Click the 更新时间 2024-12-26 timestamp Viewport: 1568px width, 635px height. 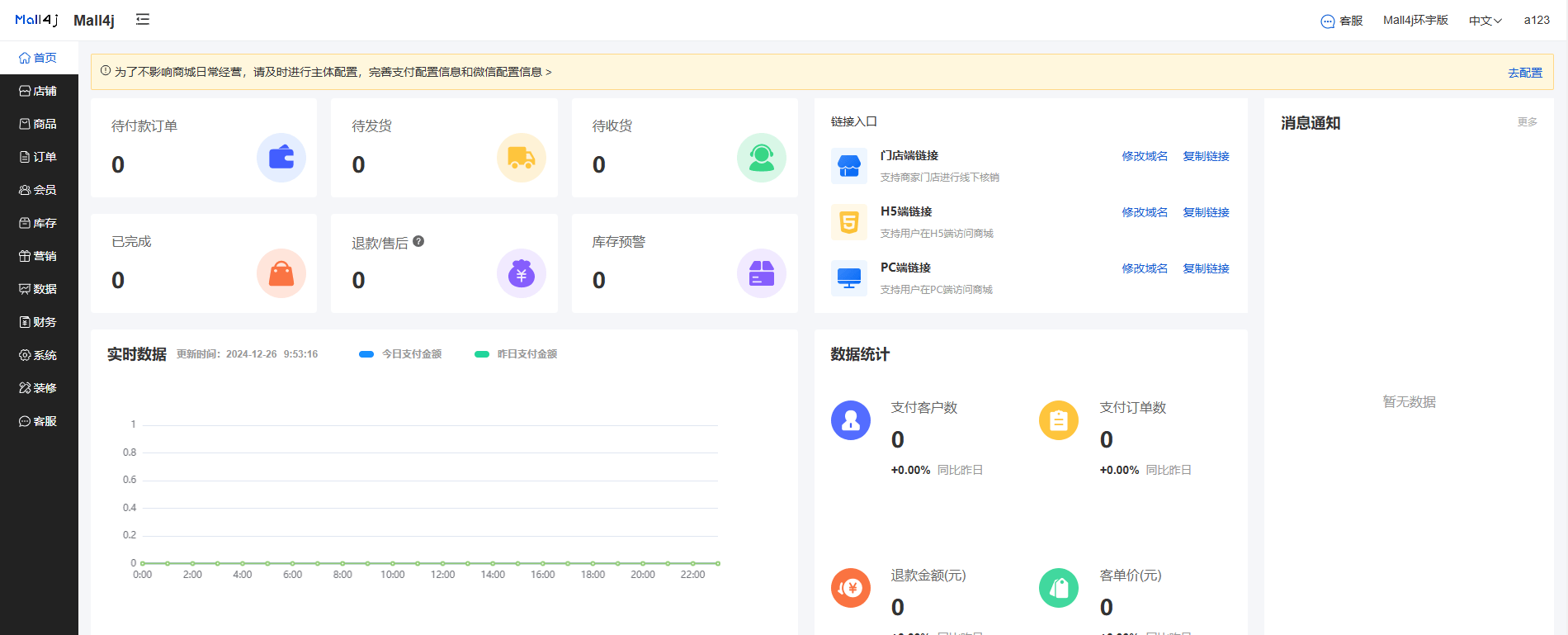click(248, 354)
